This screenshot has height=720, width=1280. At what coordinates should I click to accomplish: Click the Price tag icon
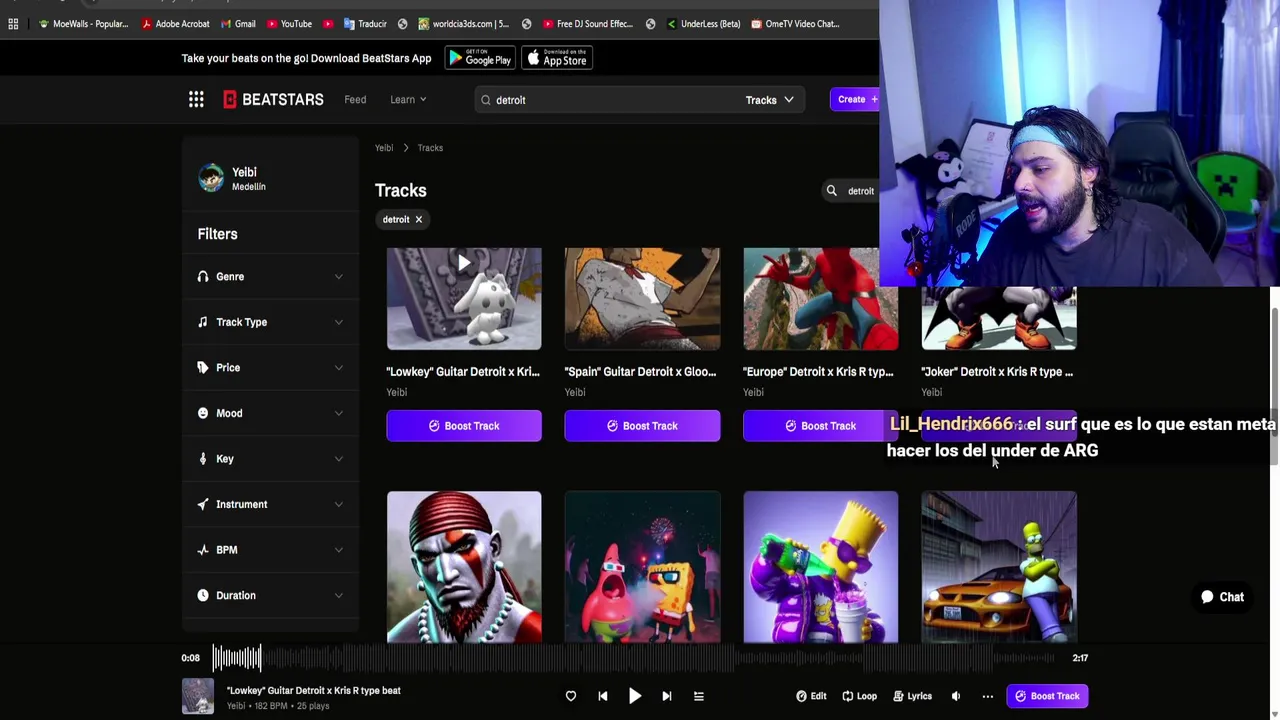[203, 367]
